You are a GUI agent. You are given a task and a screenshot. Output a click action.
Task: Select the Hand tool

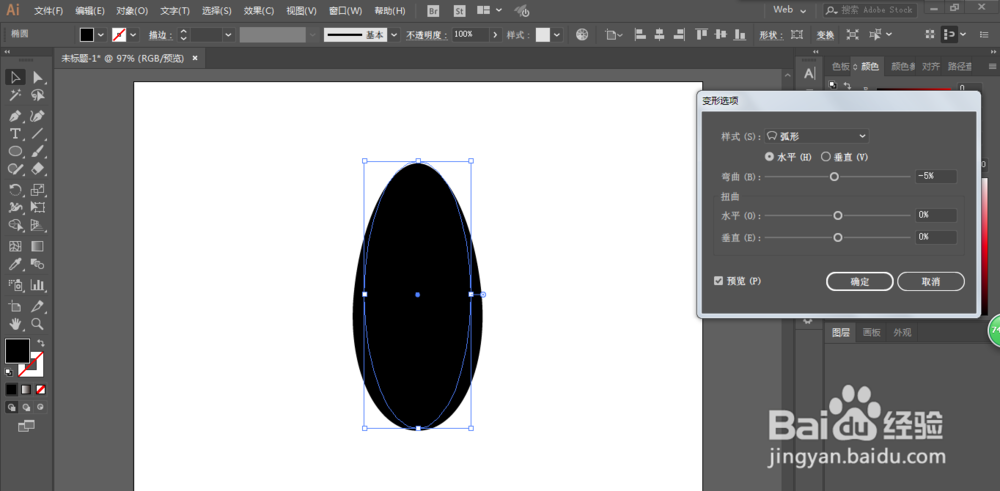tap(16, 323)
